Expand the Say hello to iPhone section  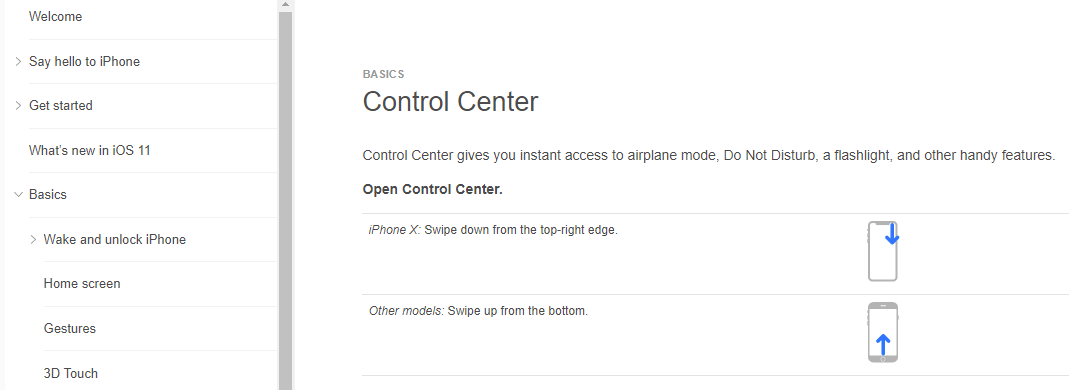click(18, 61)
